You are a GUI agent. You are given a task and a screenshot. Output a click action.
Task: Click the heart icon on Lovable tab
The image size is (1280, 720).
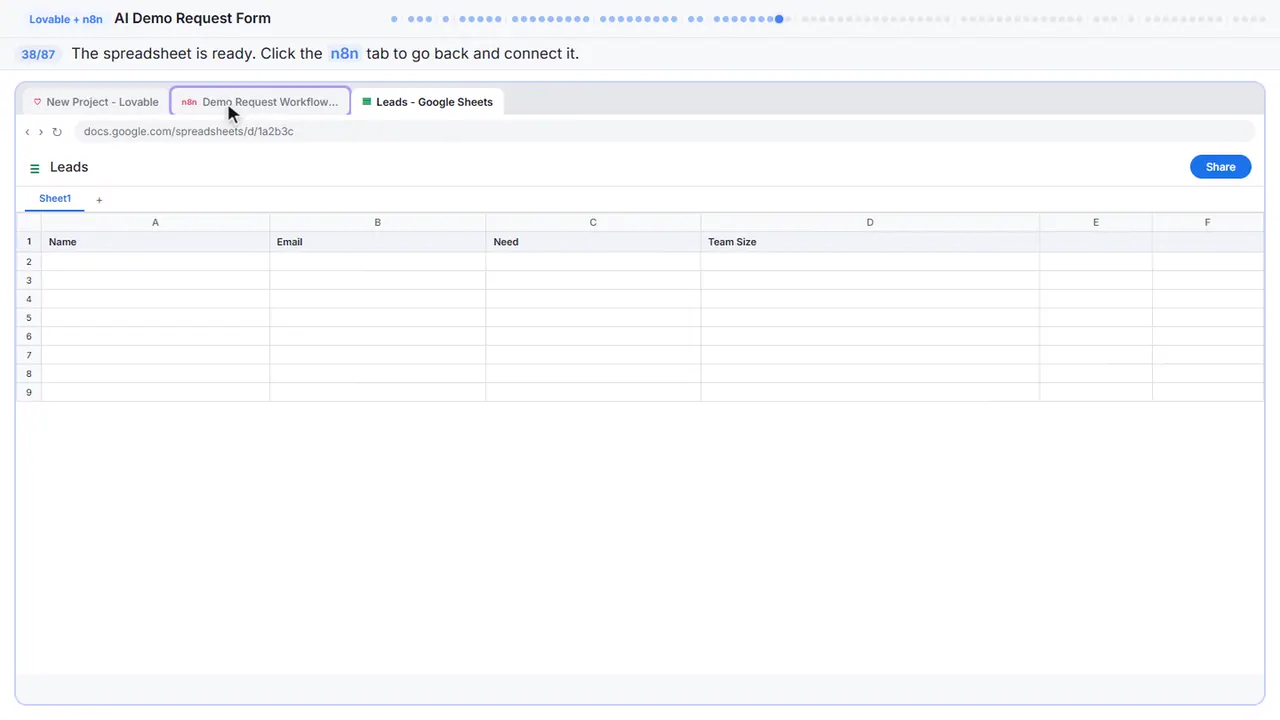click(38, 102)
